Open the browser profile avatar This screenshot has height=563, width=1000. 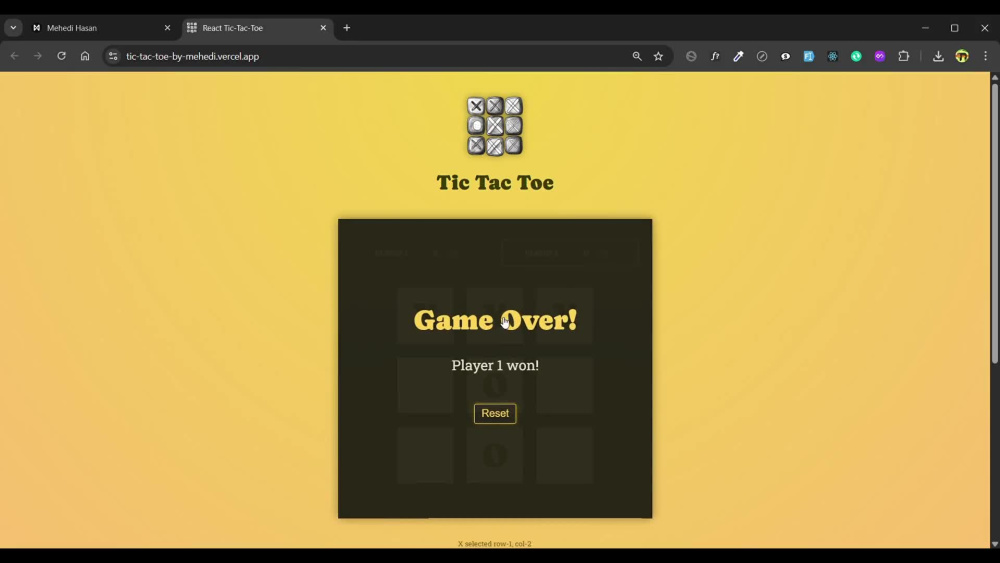click(962, 56)
